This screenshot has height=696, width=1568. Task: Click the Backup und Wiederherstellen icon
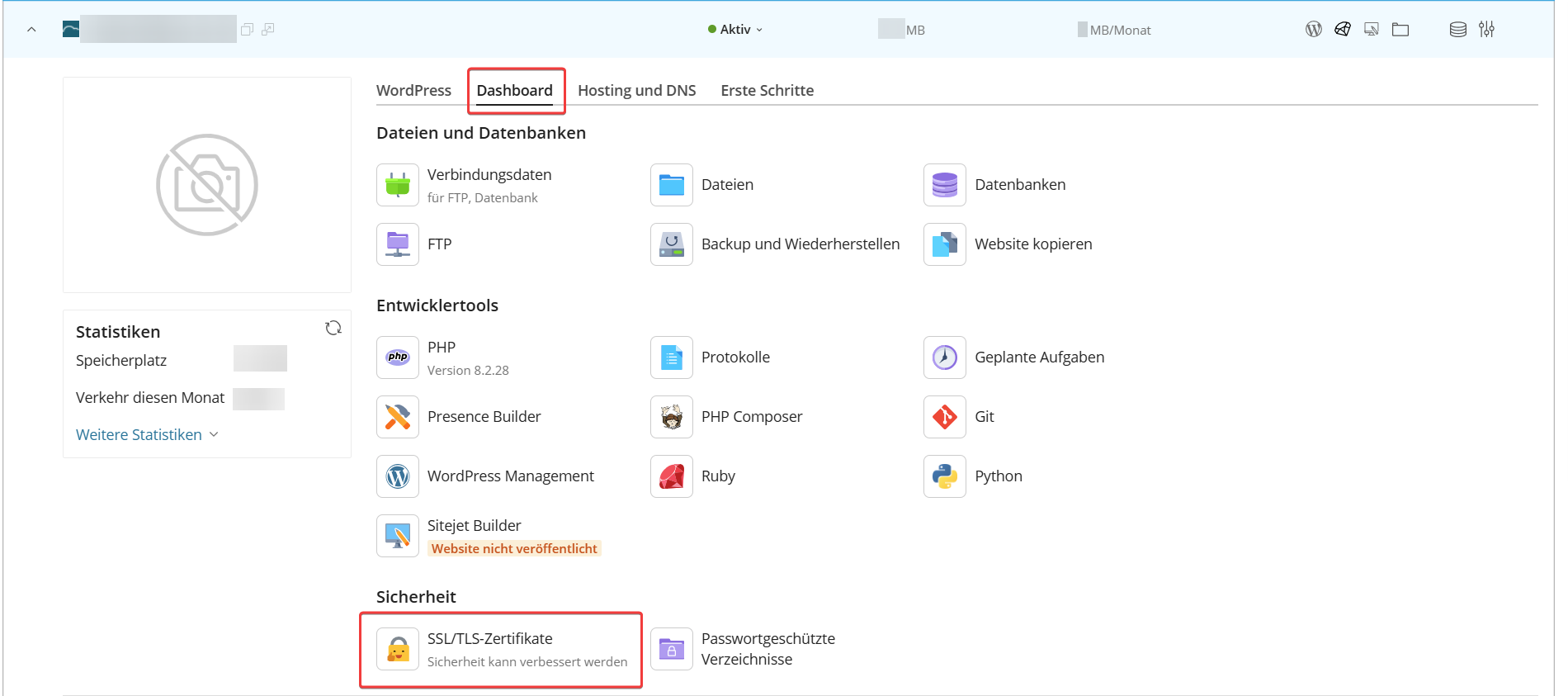click(x=672, y=244)
